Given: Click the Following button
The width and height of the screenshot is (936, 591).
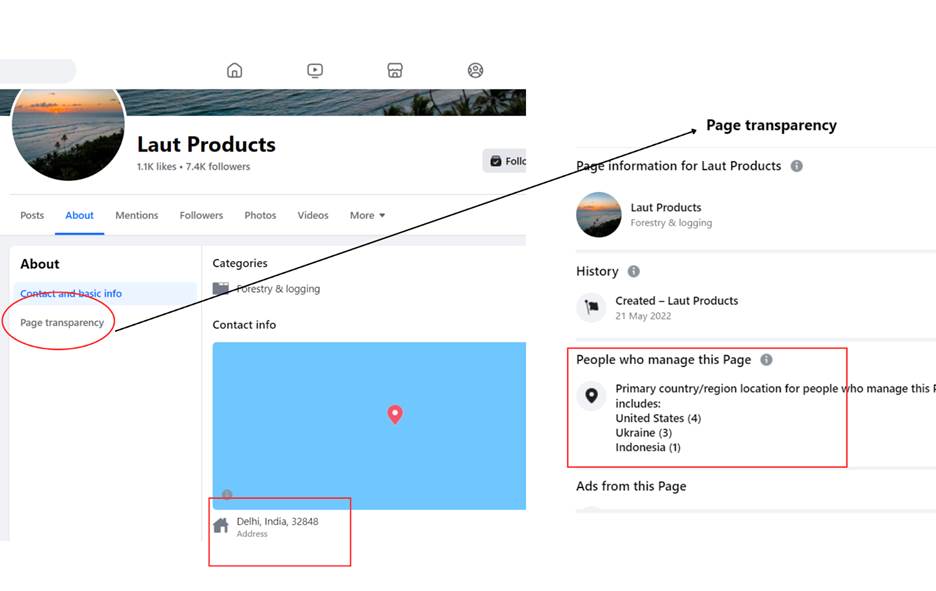Looking at the screenshot, I should pyautogui.click(x=505, y=161).
